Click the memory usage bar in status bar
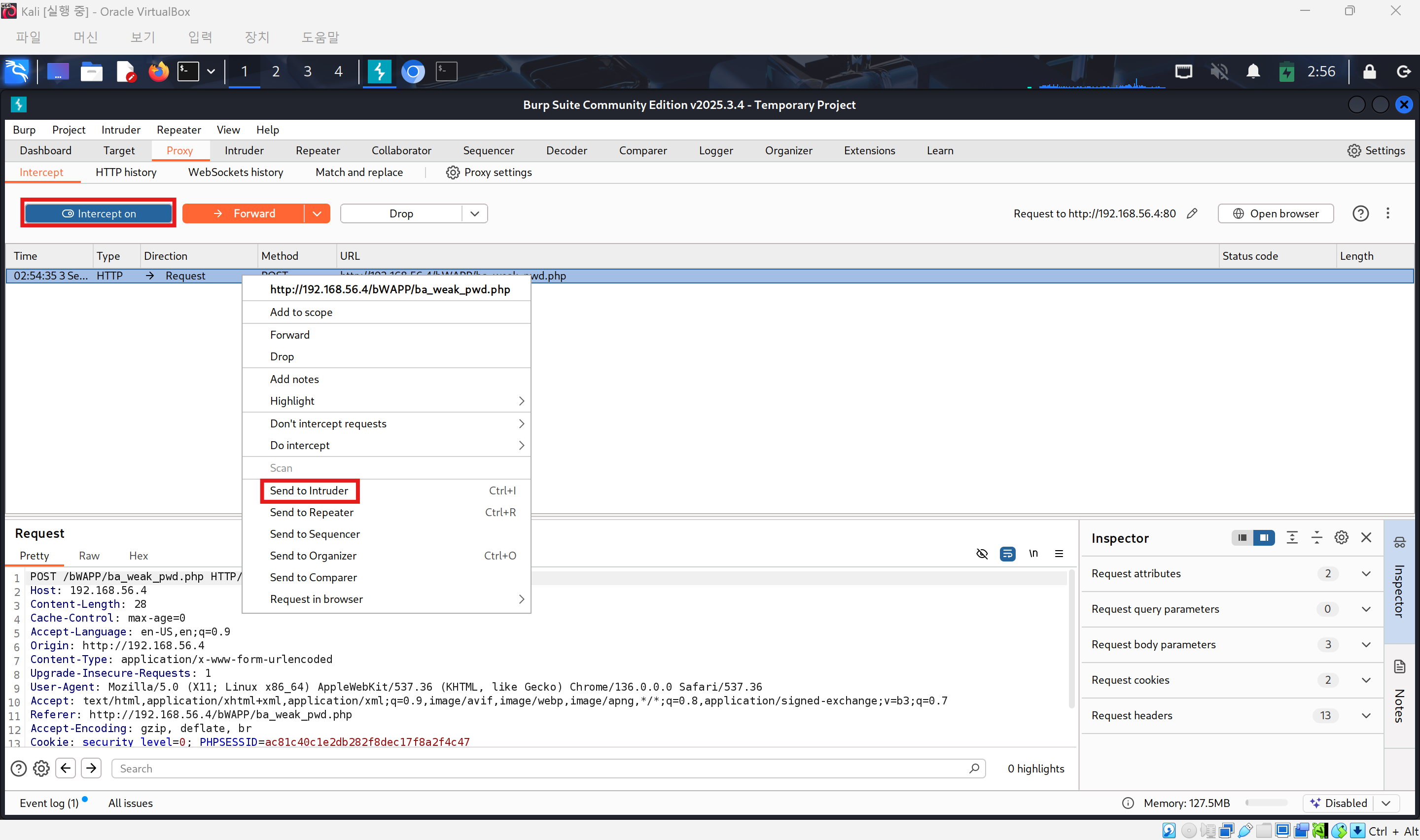1420x840 pixels. 1266,803
